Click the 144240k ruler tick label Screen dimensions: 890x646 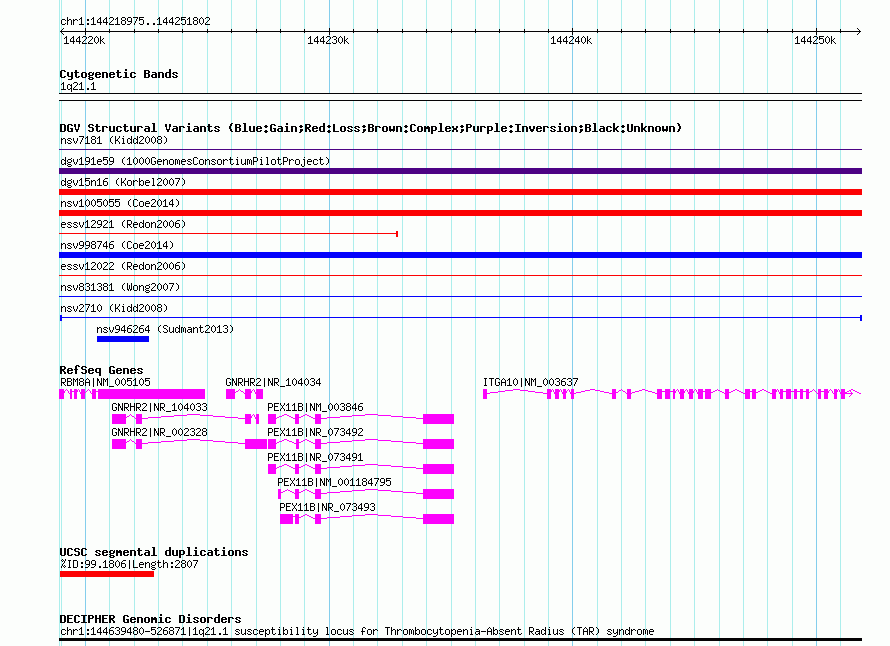pyautogui.click(x=571, y=40)
